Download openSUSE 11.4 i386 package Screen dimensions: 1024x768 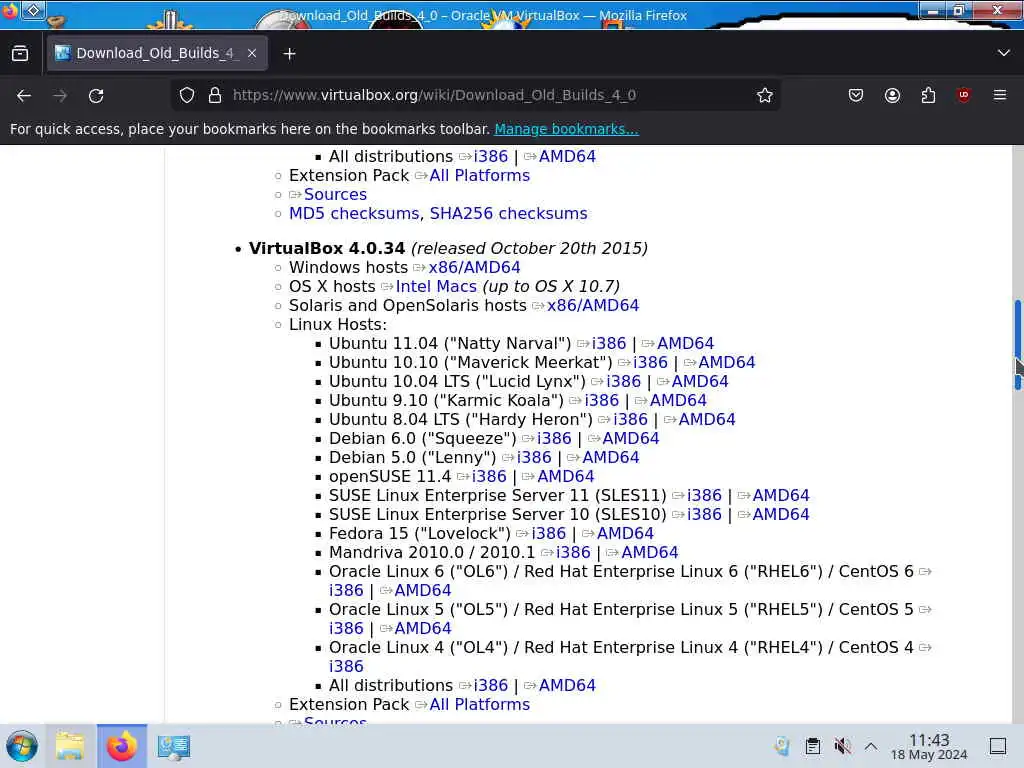pos(489,477)
